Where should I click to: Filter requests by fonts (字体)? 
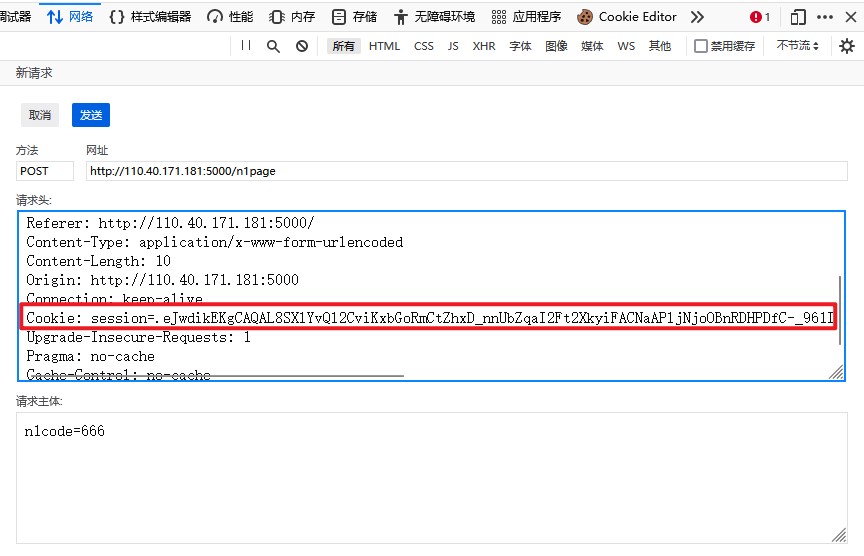[x=520, y=46]
